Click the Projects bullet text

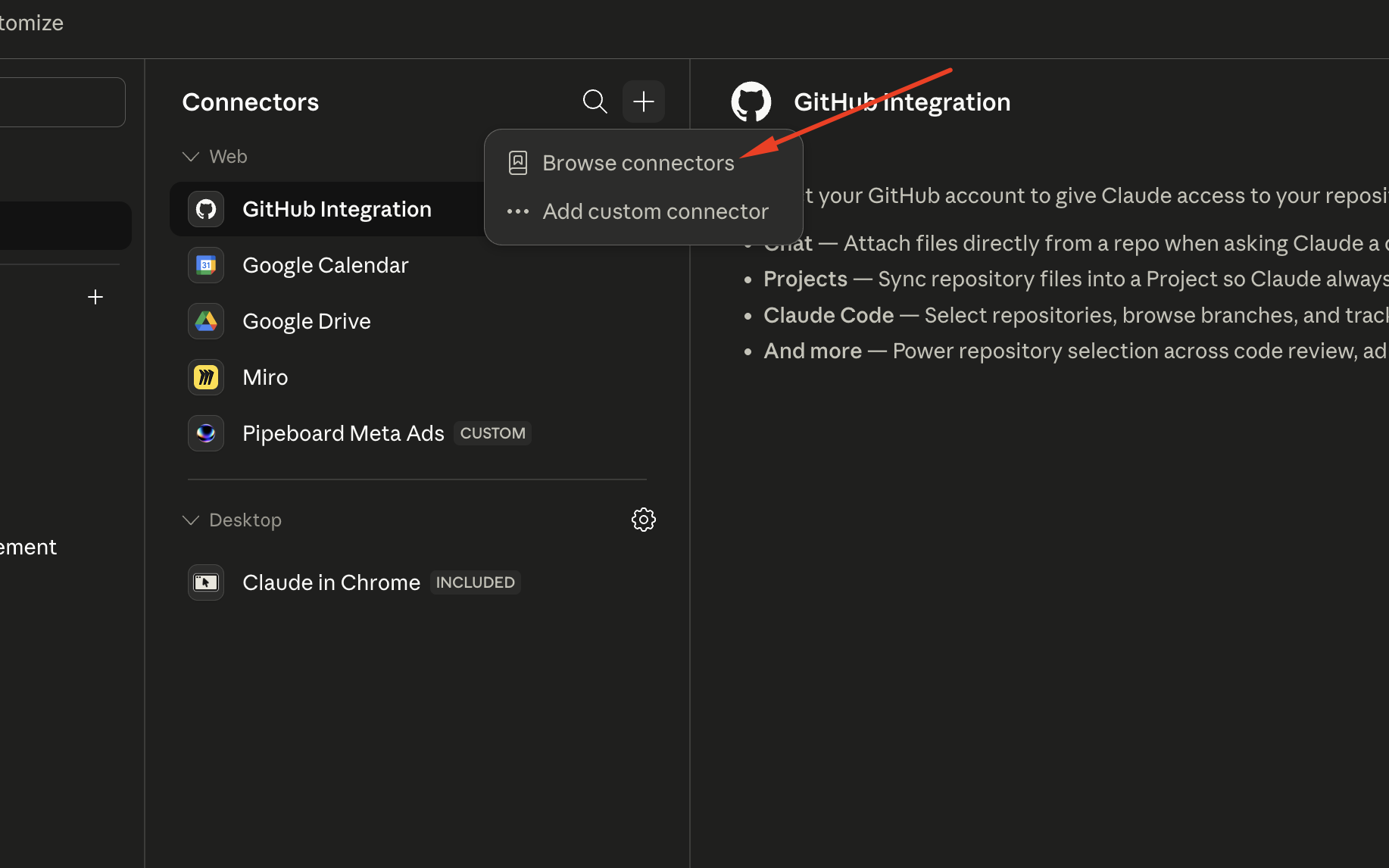pos(1075,279)
